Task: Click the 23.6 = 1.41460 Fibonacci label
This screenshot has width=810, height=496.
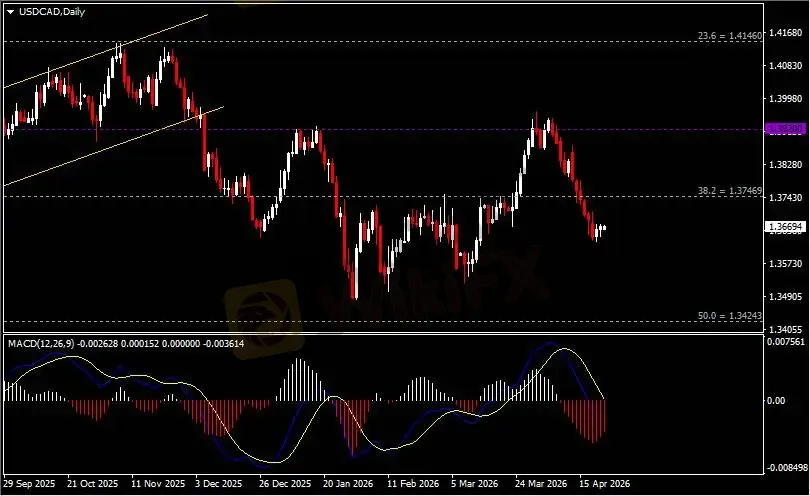Action: [x=729, y=36]
